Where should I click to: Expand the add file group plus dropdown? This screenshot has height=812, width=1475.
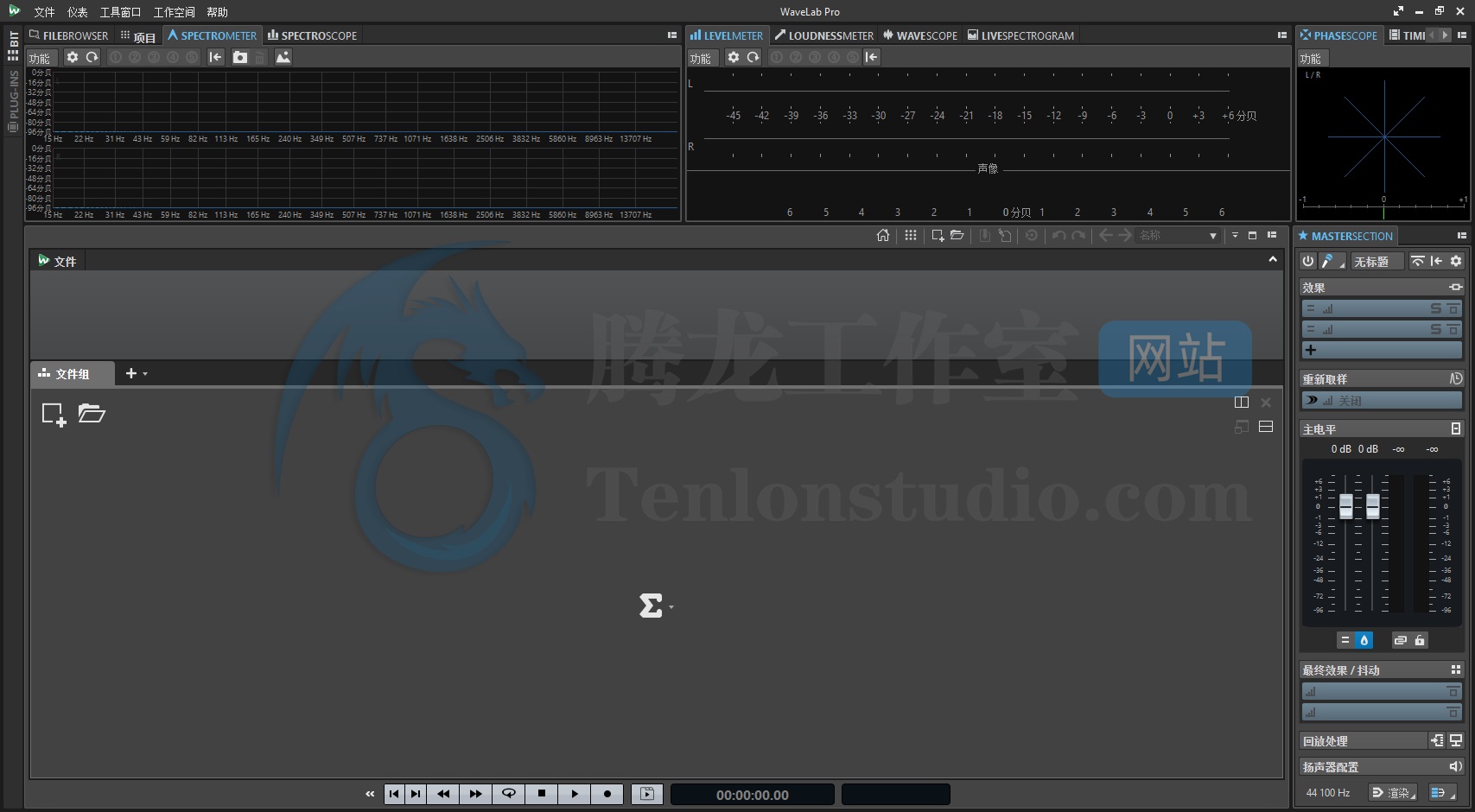136,373
